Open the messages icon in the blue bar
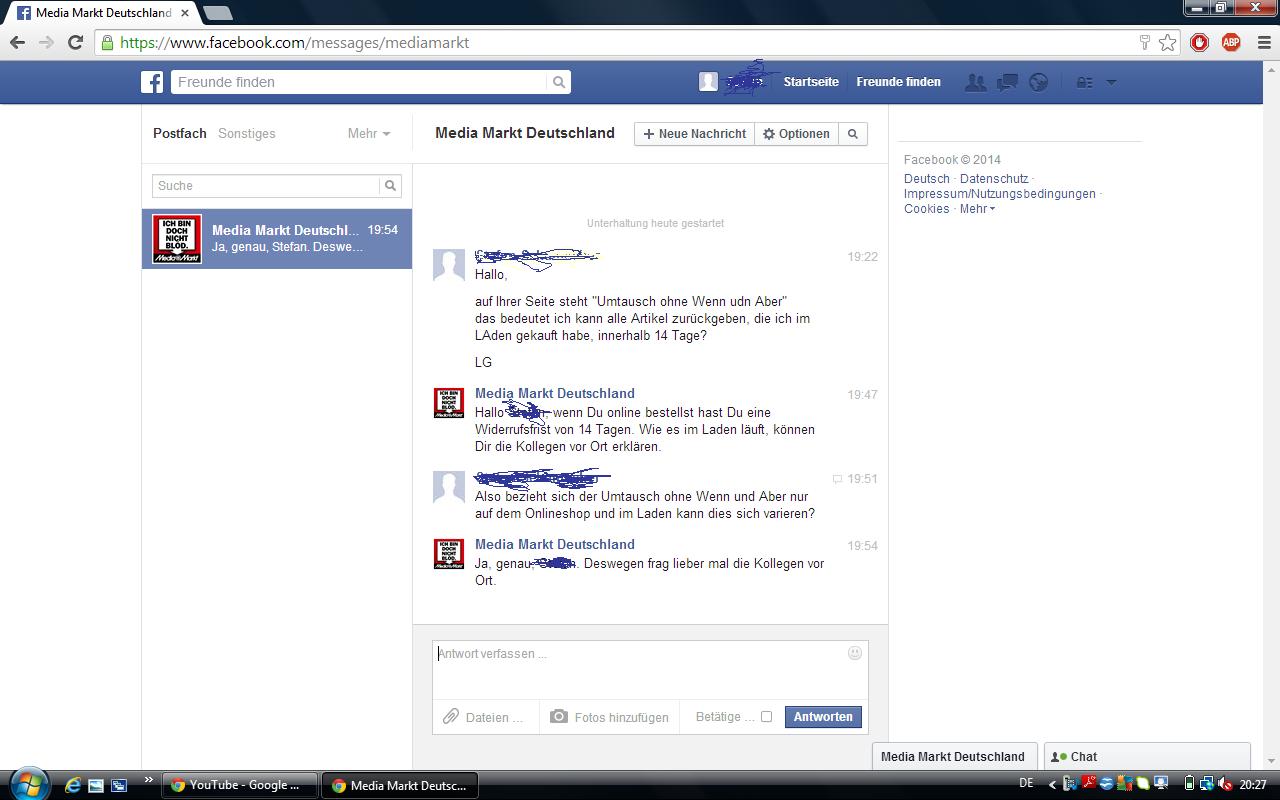Viewport: 1280px width, 800px height. (1007, 82)
